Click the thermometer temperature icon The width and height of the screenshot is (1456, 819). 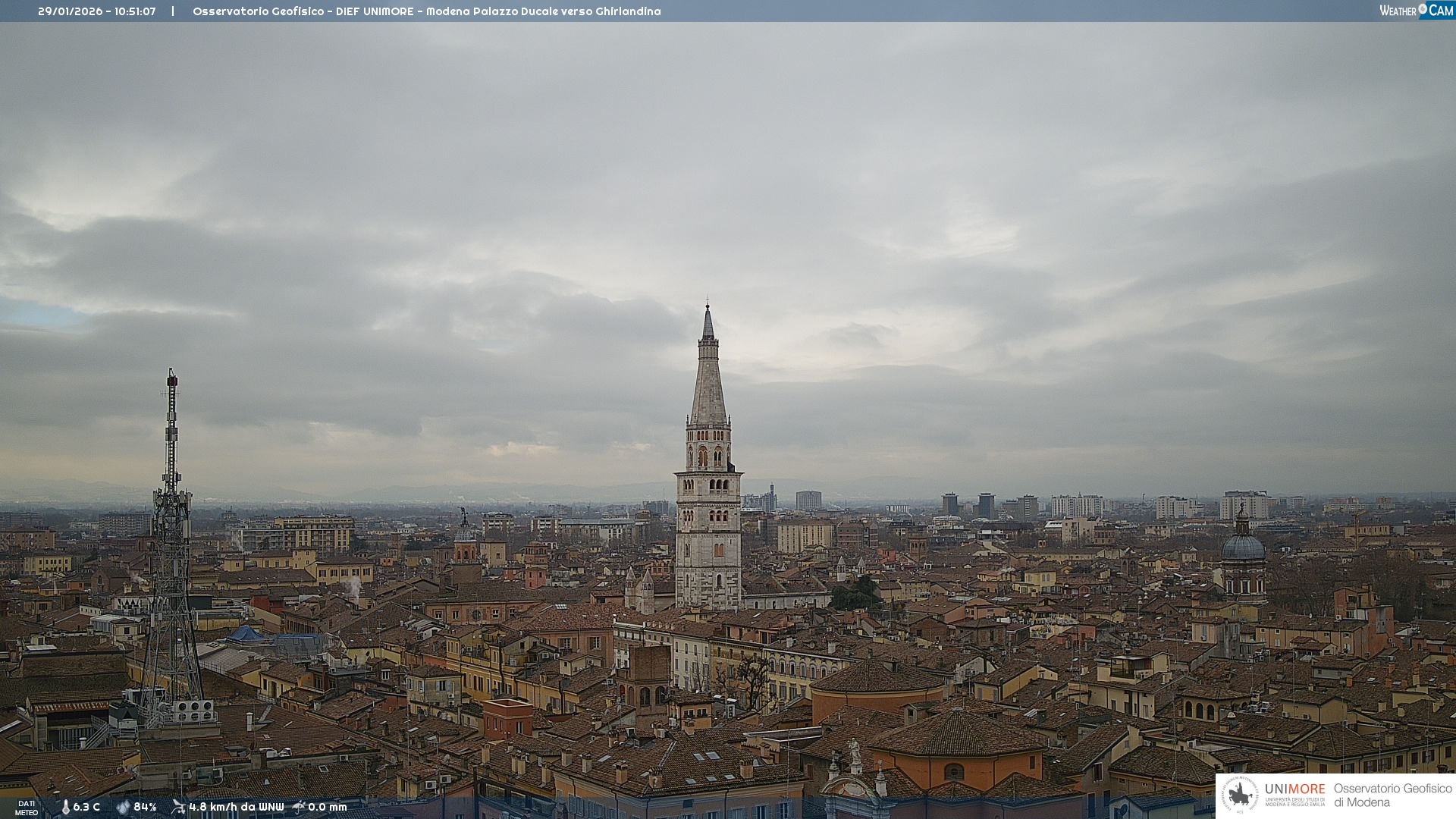click(x=65, y=807)
